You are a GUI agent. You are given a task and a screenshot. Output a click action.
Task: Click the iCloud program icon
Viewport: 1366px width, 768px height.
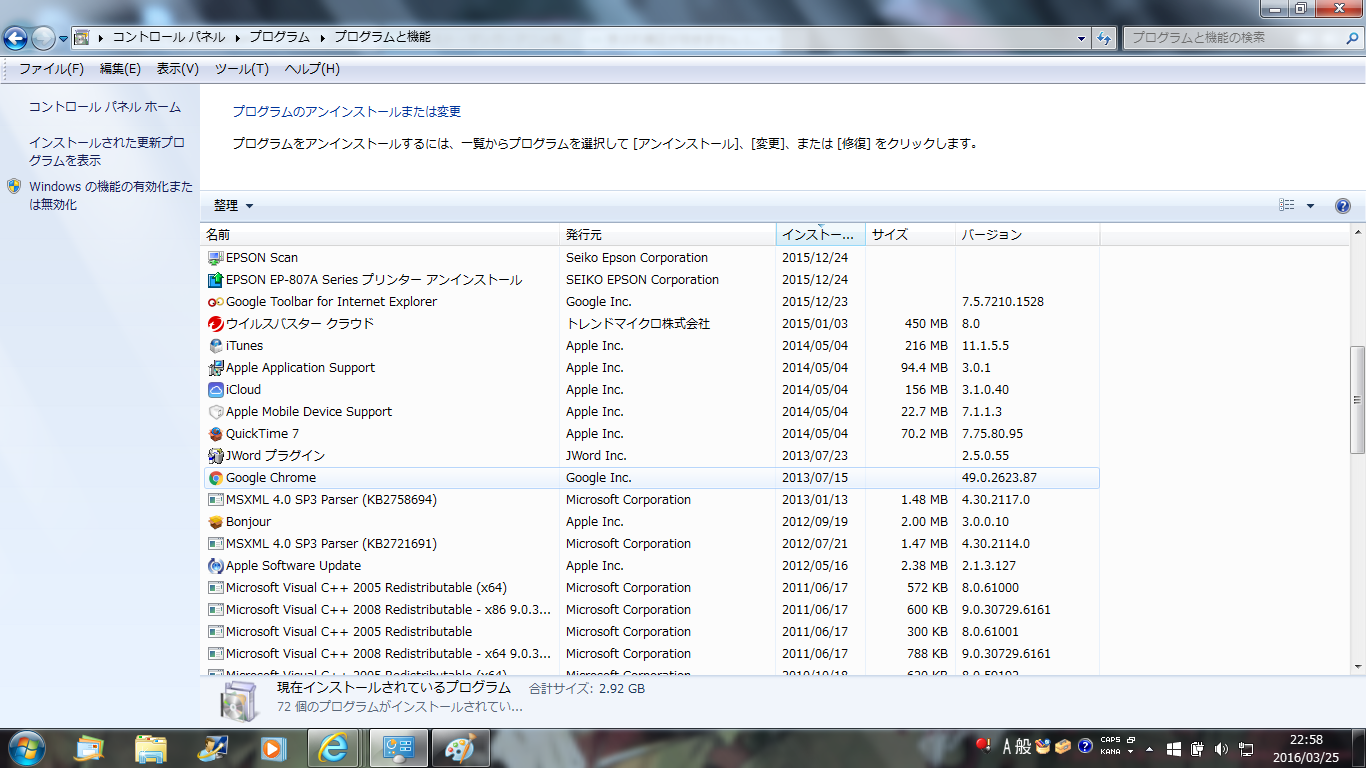click(216, 390)
